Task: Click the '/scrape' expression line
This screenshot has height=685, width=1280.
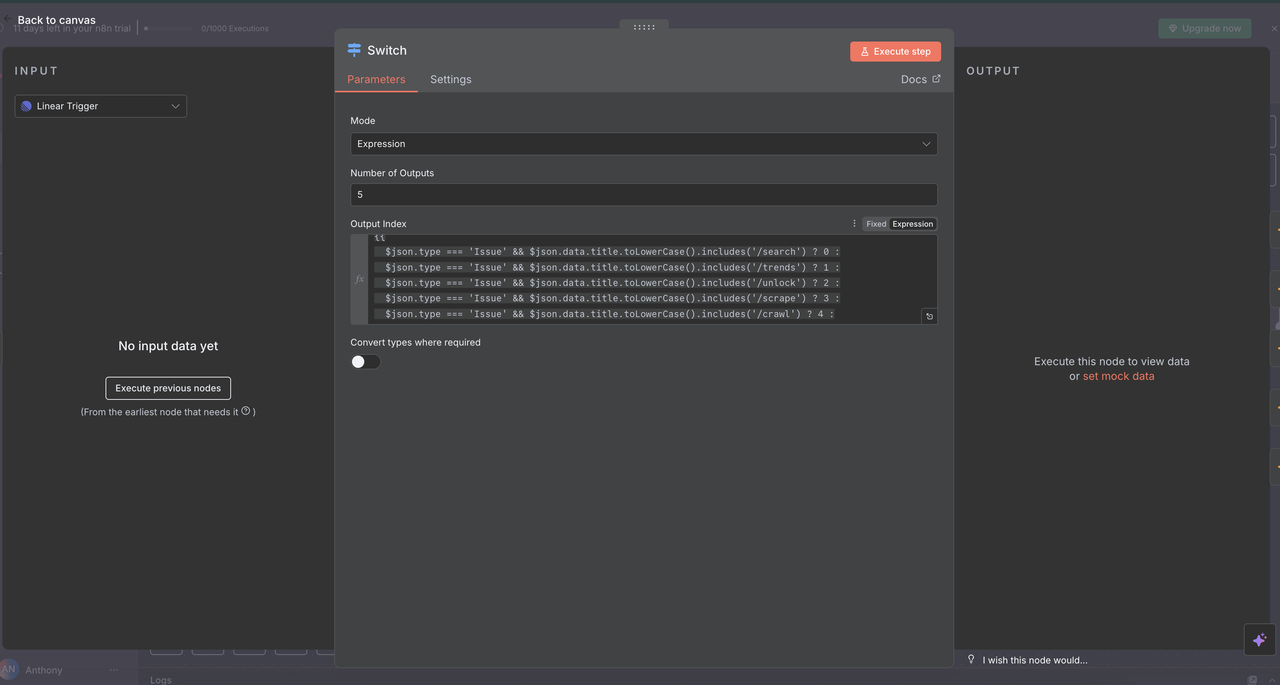Action: [x=608, y=298]
